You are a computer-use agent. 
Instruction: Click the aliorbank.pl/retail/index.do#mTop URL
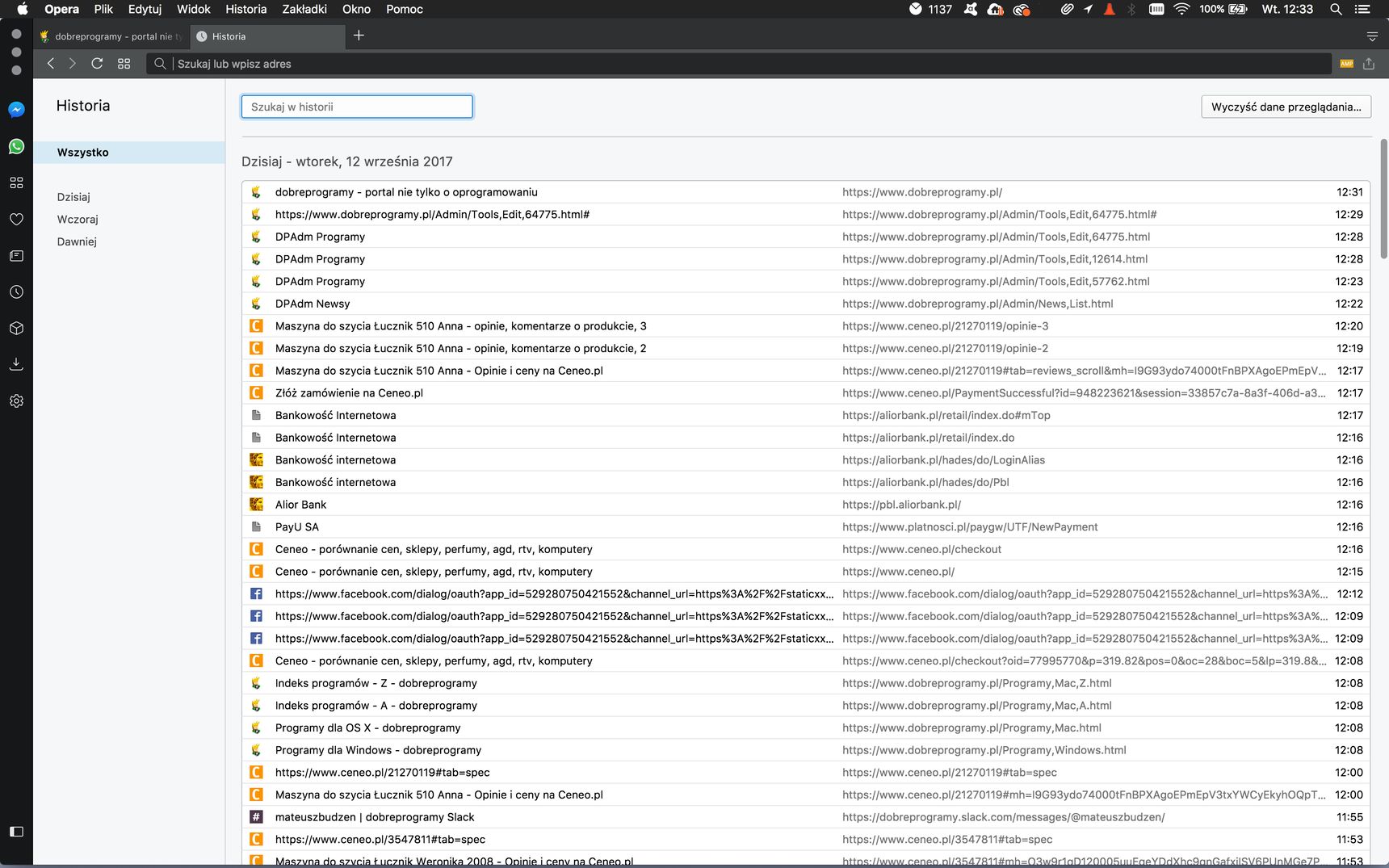pos(946,416)
